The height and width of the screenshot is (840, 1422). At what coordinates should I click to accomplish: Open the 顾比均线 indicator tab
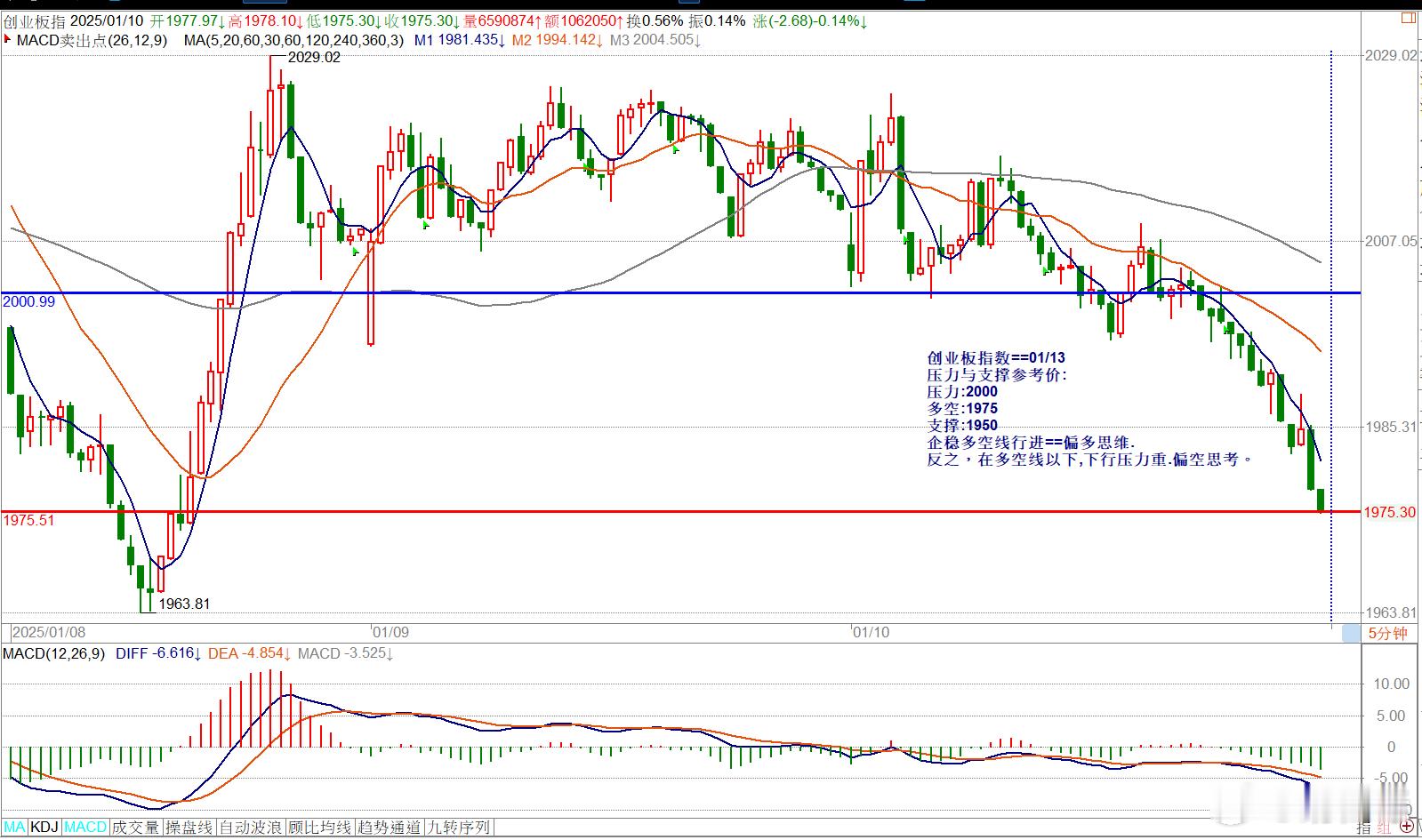click(x=320, y=828)
